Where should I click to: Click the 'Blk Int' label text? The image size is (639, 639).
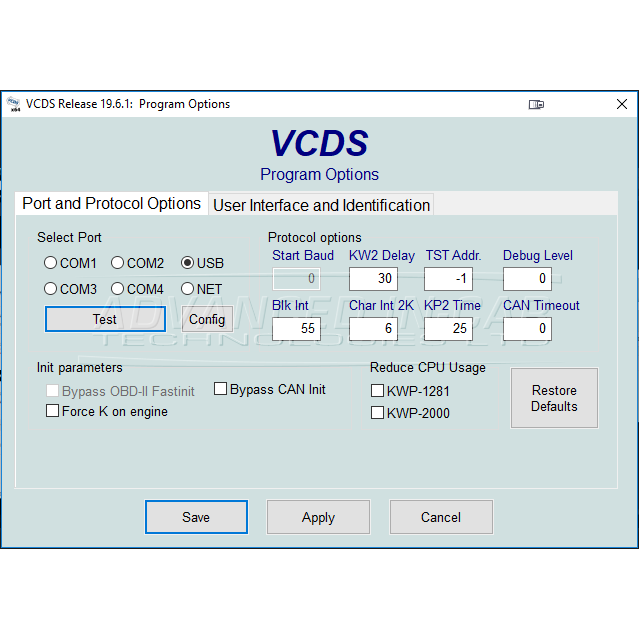pyautogui.click(x=290, y=305)
